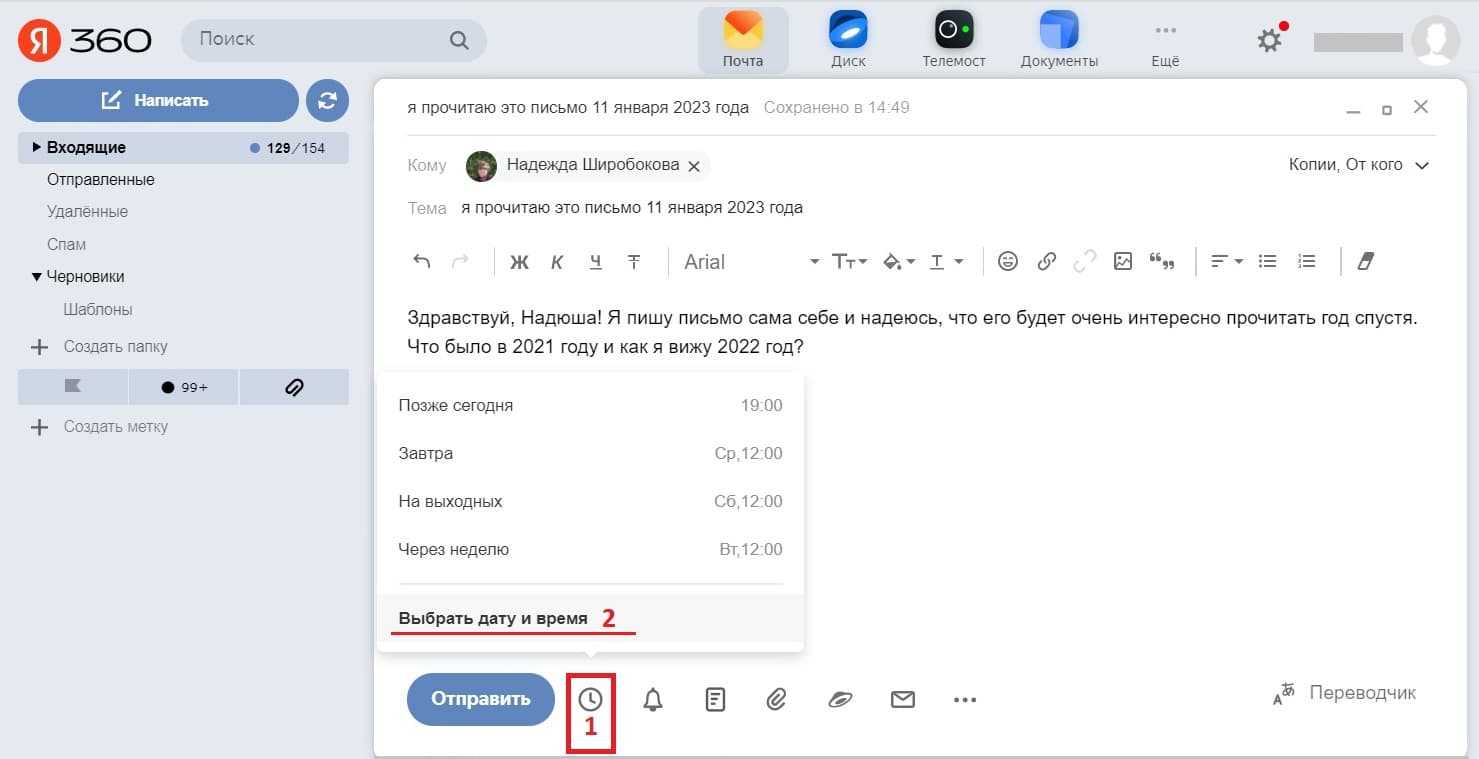Clear formatting with the eraser icon
The width and height of the screenshot is (1479, 759).
(x=1366, y=261)
